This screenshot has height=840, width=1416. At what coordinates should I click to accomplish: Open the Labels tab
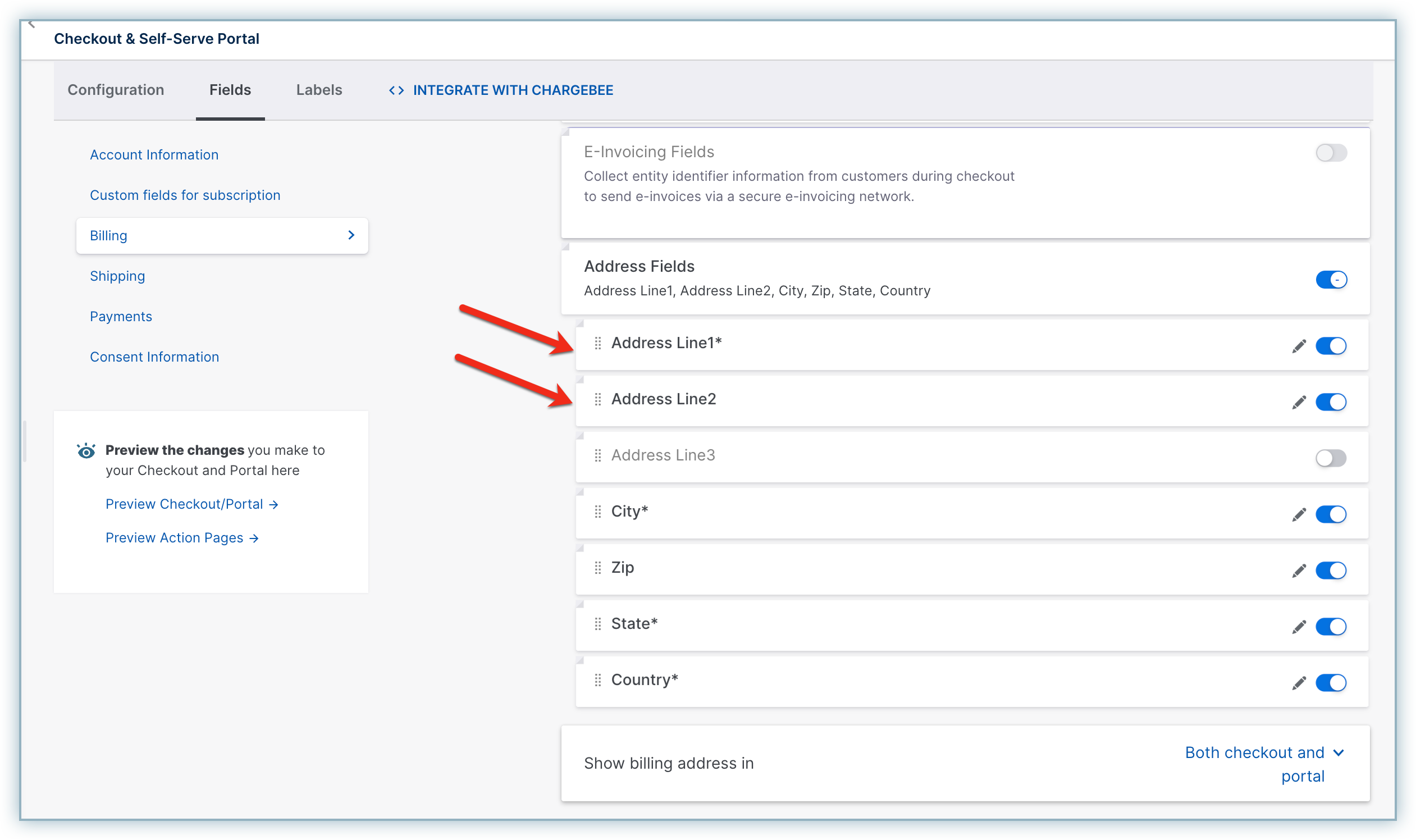(x=319, y=90)
